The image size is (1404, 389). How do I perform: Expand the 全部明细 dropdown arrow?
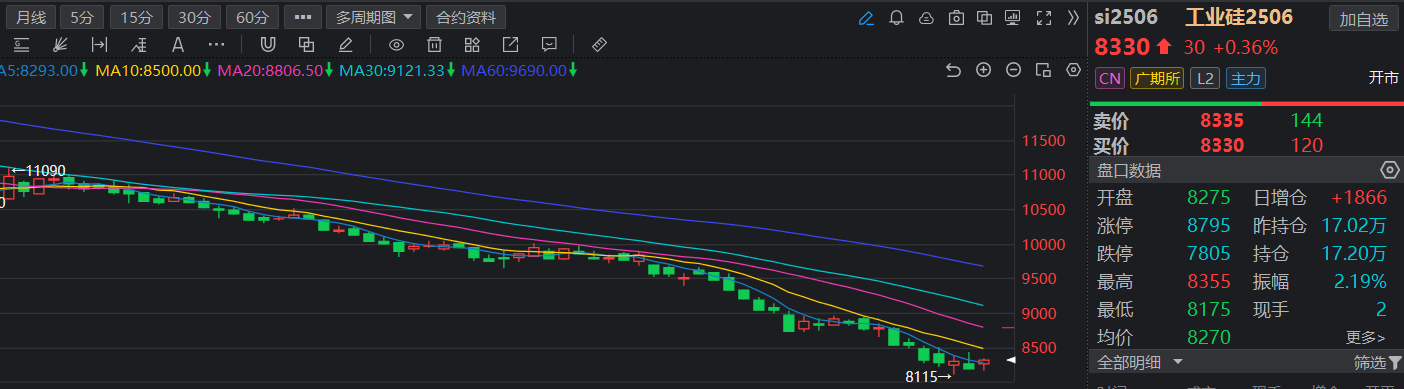point(1178,362)
